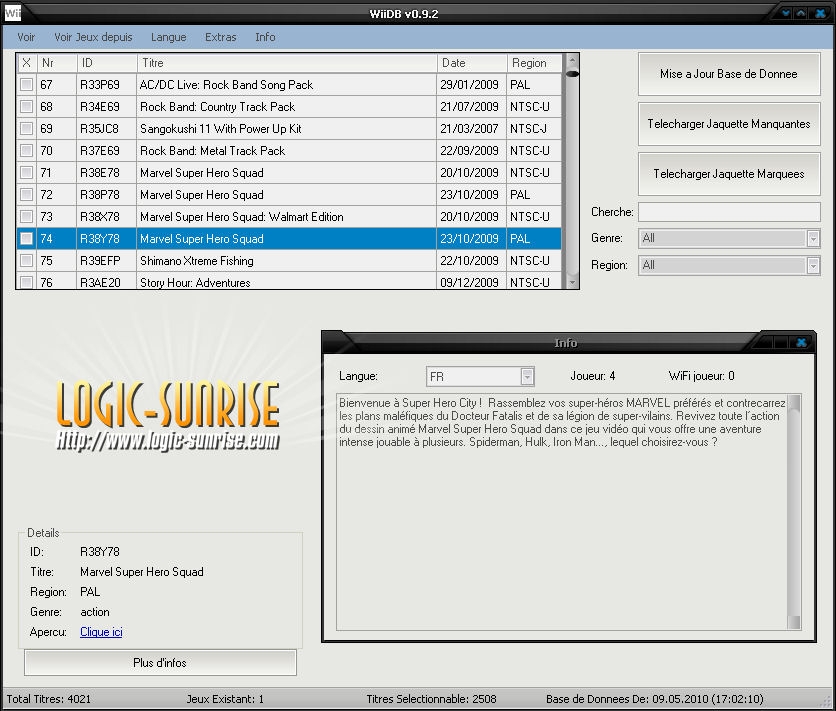Check the Shimano Xtreme Fishing checkbox

[x=26, y=261]
